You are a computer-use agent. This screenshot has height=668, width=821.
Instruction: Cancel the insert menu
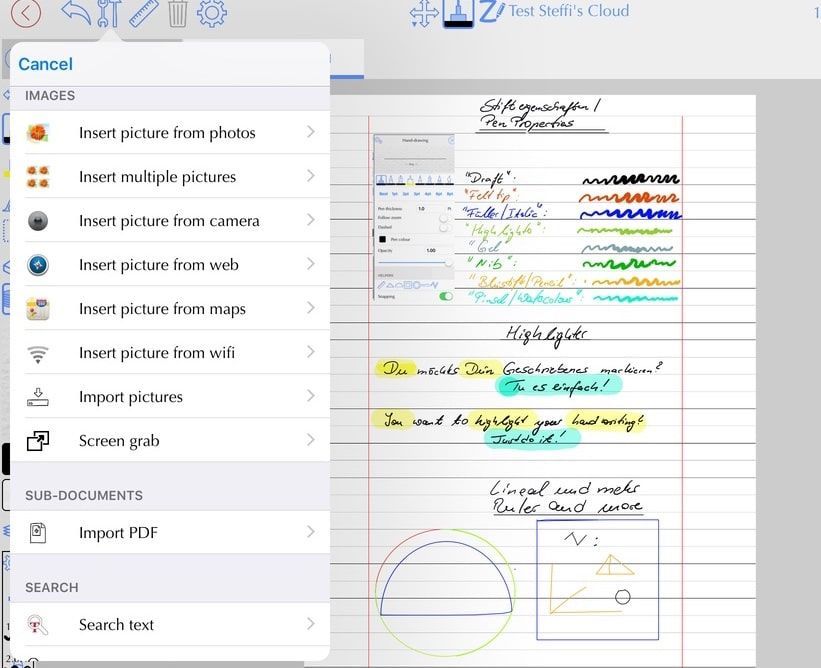pyautogui.click(x=46, y=64)
